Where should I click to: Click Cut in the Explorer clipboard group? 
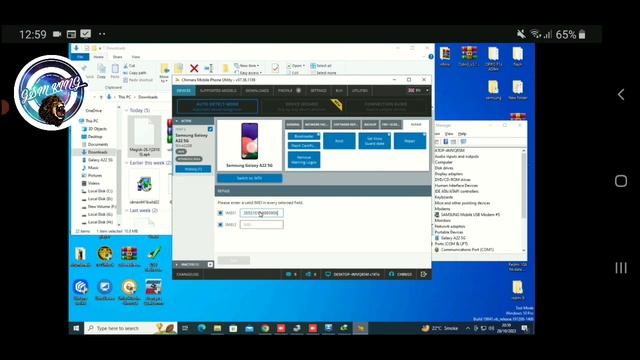129,66
